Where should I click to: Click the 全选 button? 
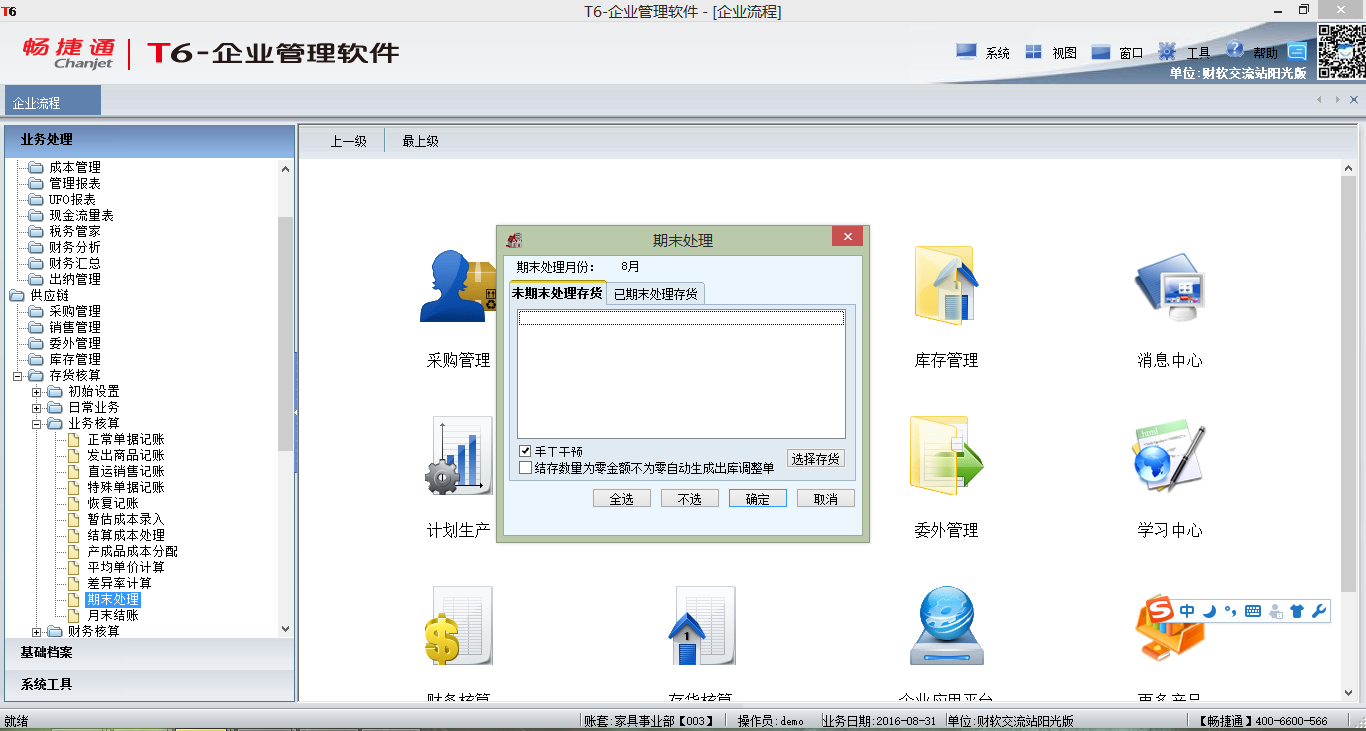click(622, 498)
